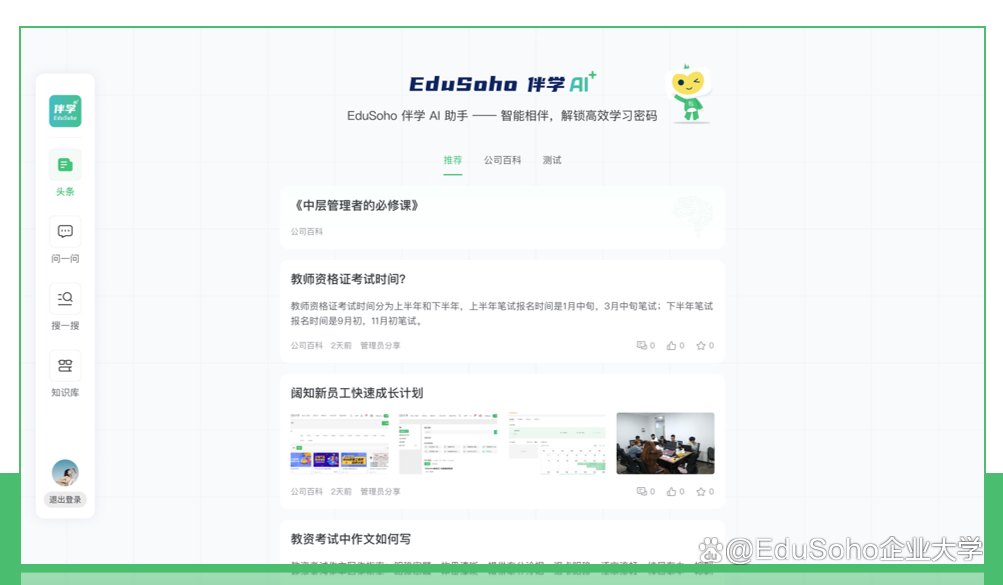Click 2天前 timestamp under 教师资格证考试时间 post
This screenshot has height=585, width=1003.
pyautogui.click(x=341, y=345)
